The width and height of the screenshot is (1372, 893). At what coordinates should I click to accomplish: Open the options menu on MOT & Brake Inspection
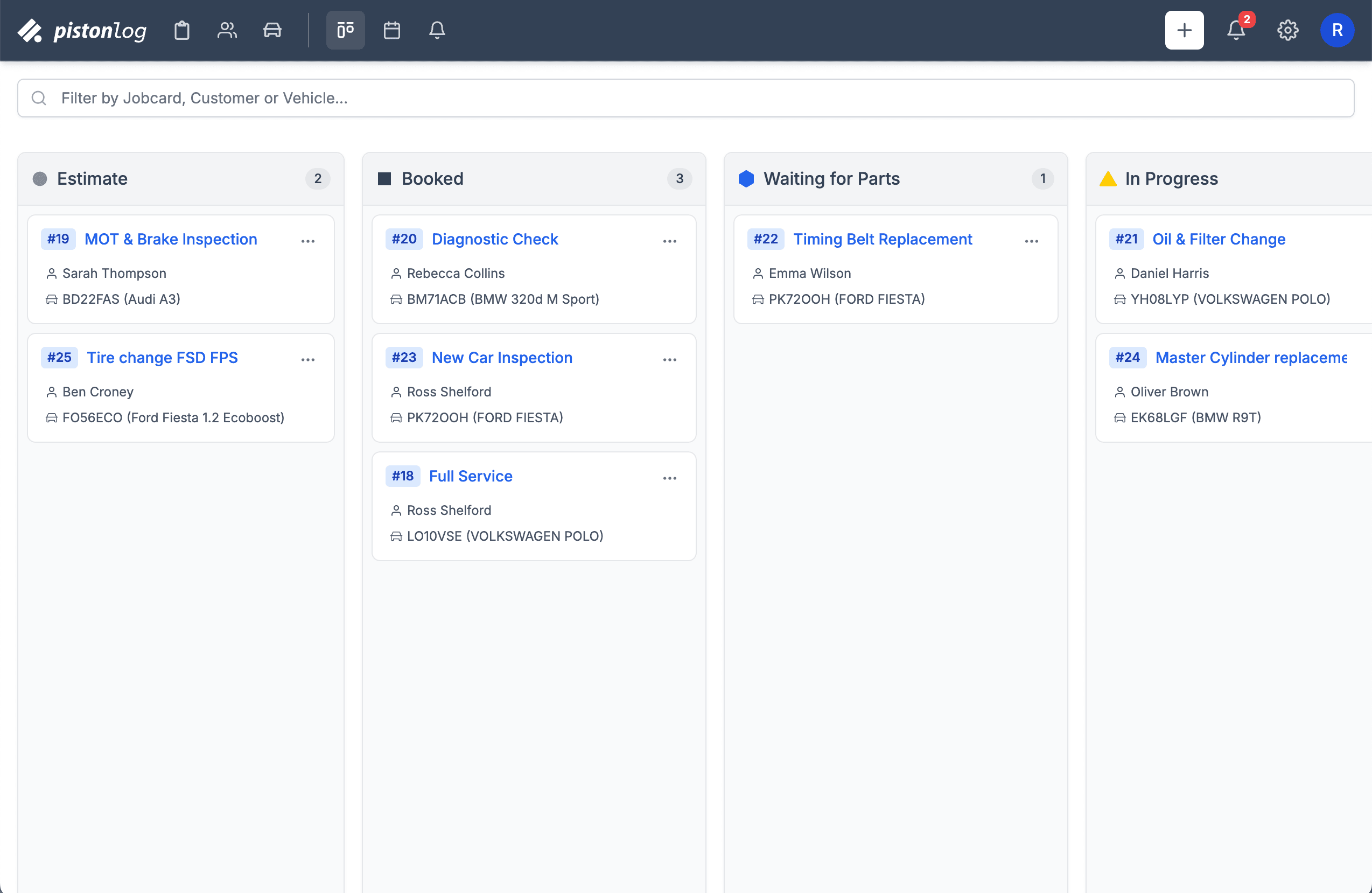coord(308,241)
